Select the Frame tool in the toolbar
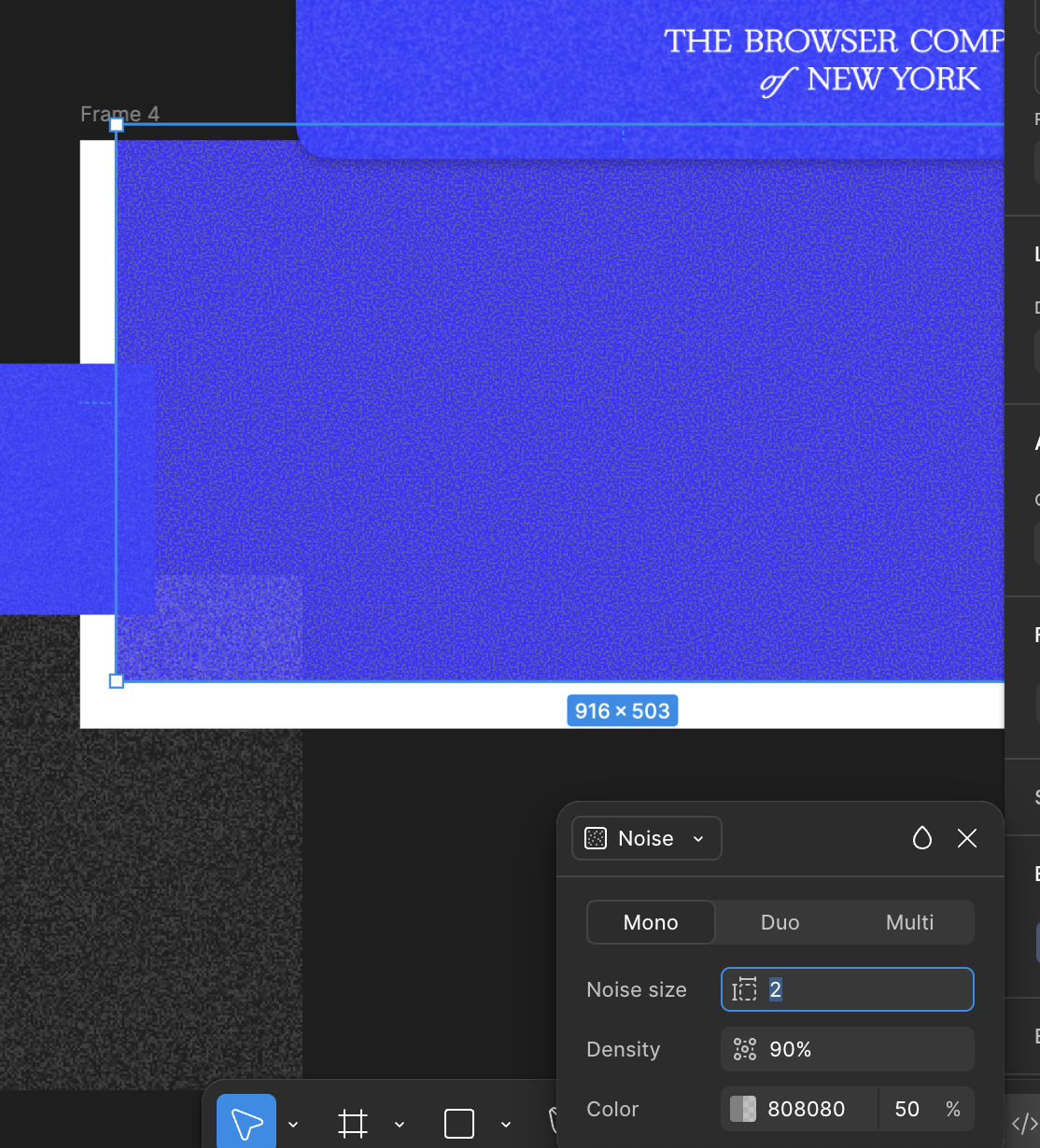This screenshot has width=1040, height=1148. point(353,1123)
